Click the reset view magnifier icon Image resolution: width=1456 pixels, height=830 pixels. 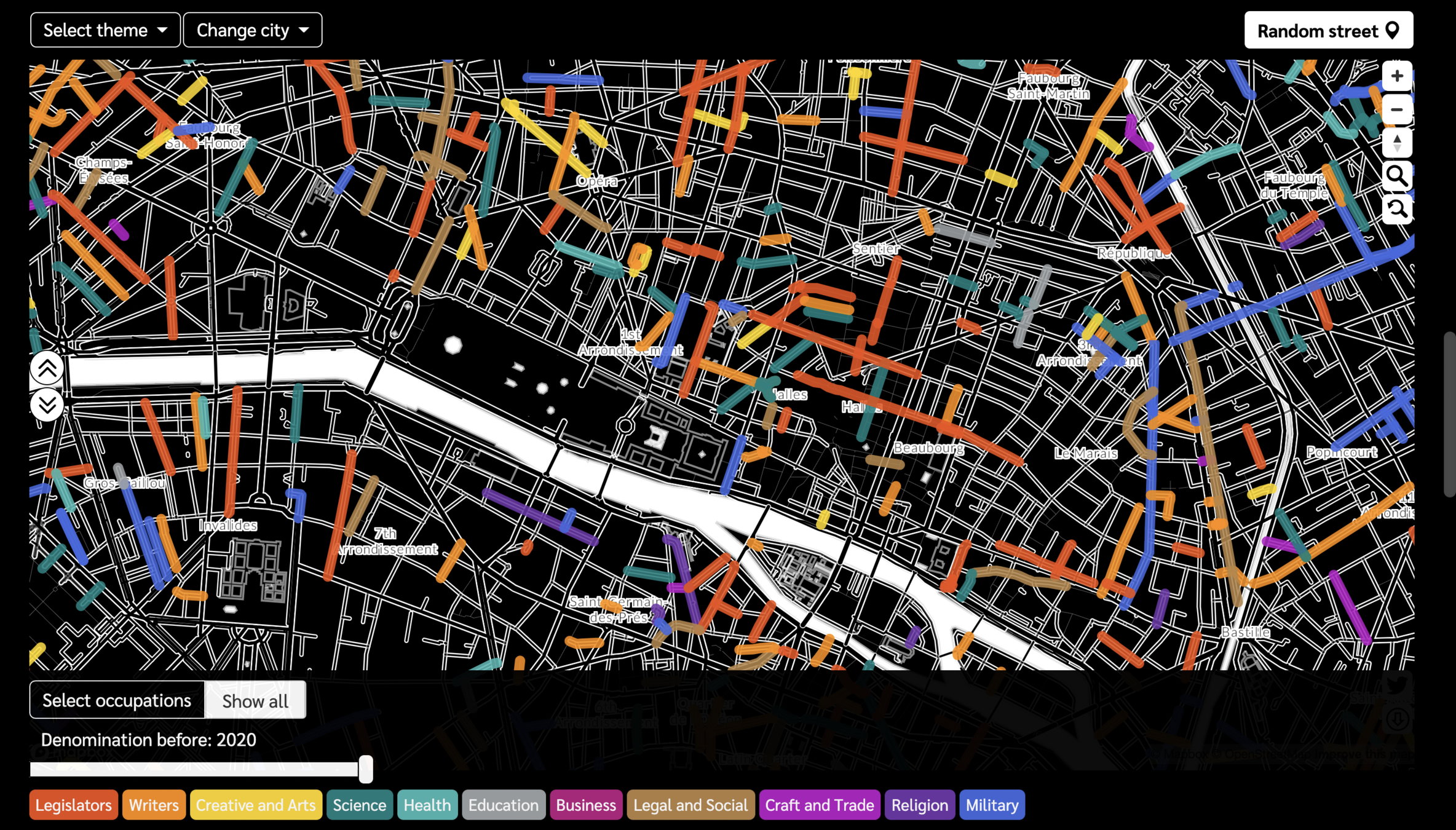[x=1396, y=210]
